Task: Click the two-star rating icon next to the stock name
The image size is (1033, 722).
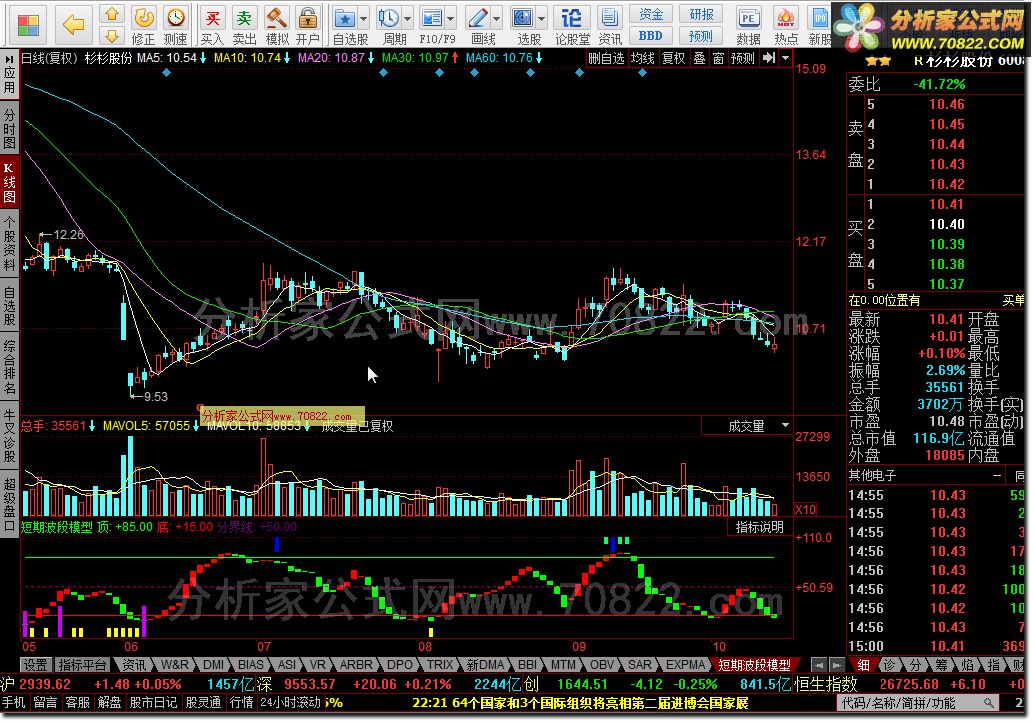Action: pyautogui.click(x=878, y=61)
